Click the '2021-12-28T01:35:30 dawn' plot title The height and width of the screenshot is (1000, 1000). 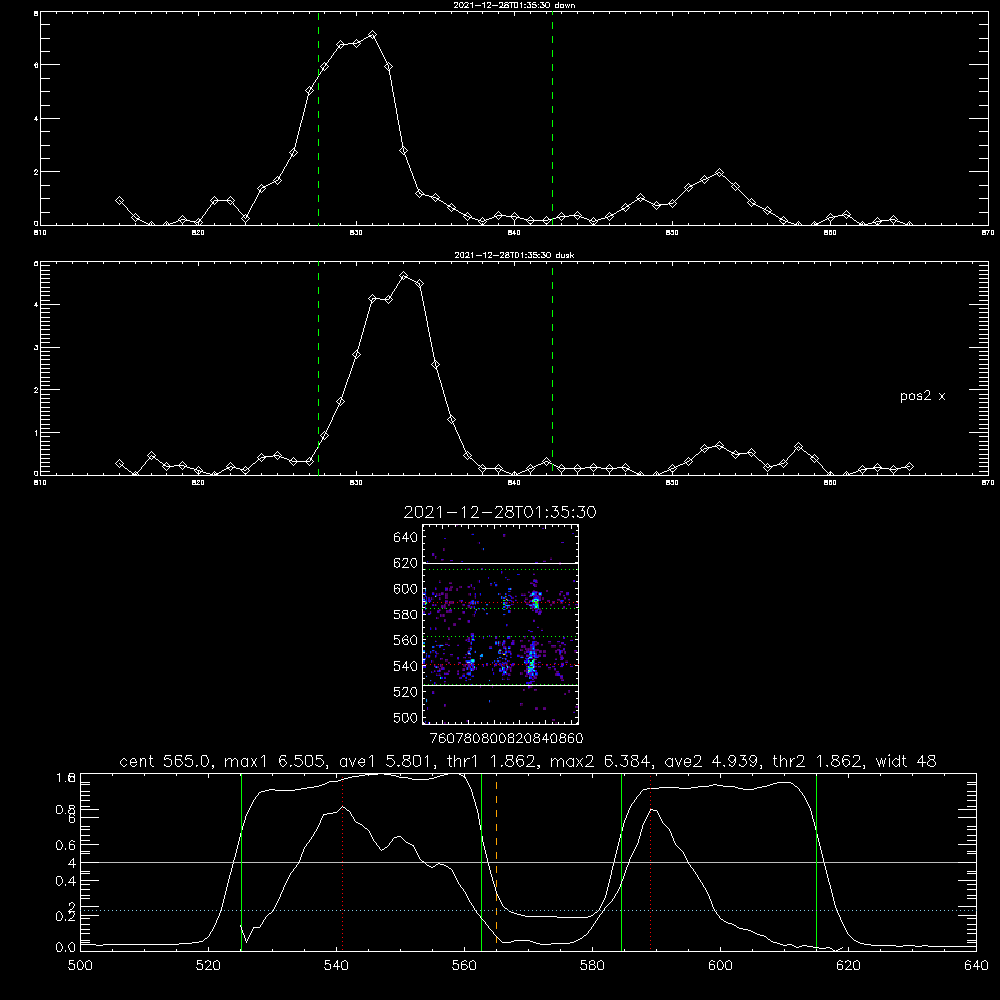pyautogui.click(x=514, y=5)
